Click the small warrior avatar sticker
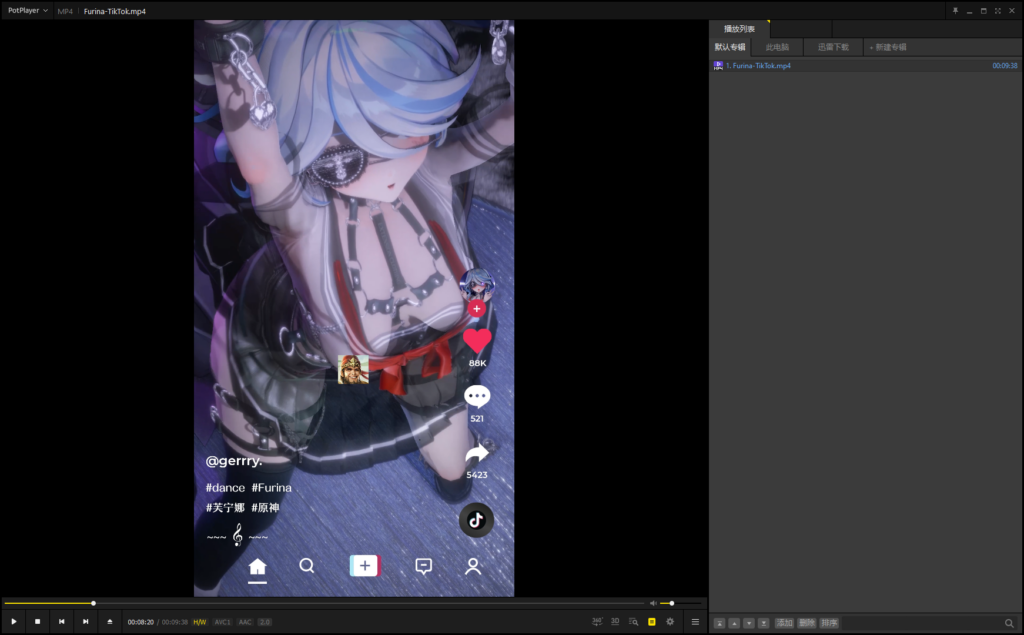The image size is (1024, 635). tap(353, 370)
